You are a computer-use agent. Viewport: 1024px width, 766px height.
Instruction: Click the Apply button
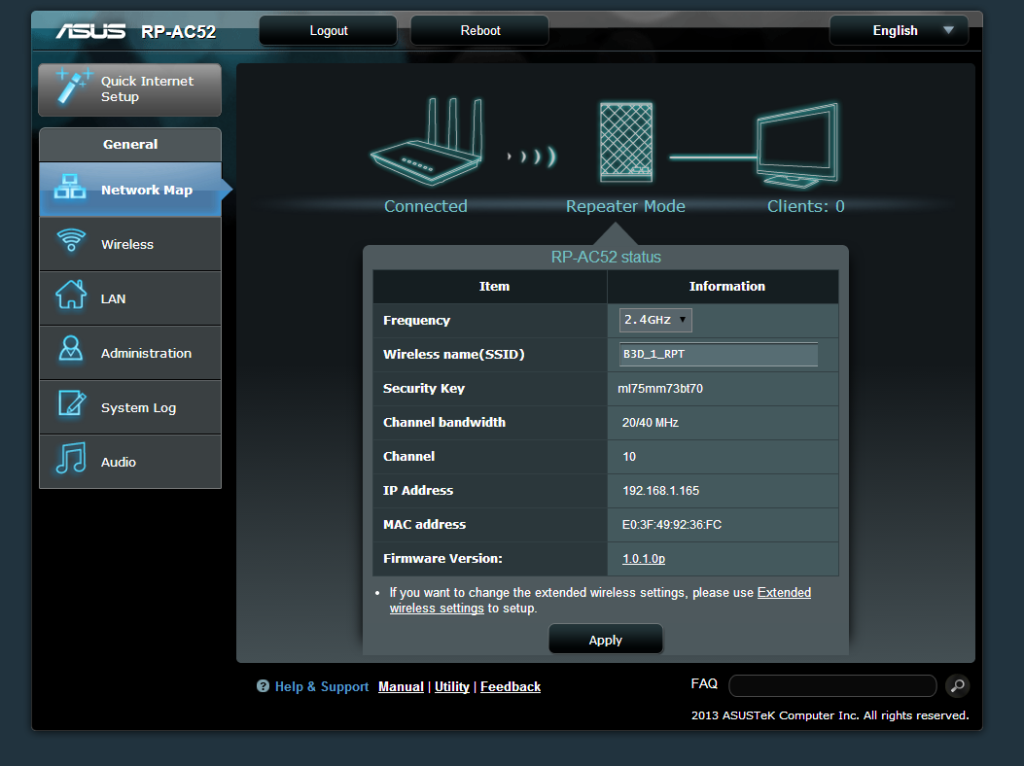tap(605, 639)
